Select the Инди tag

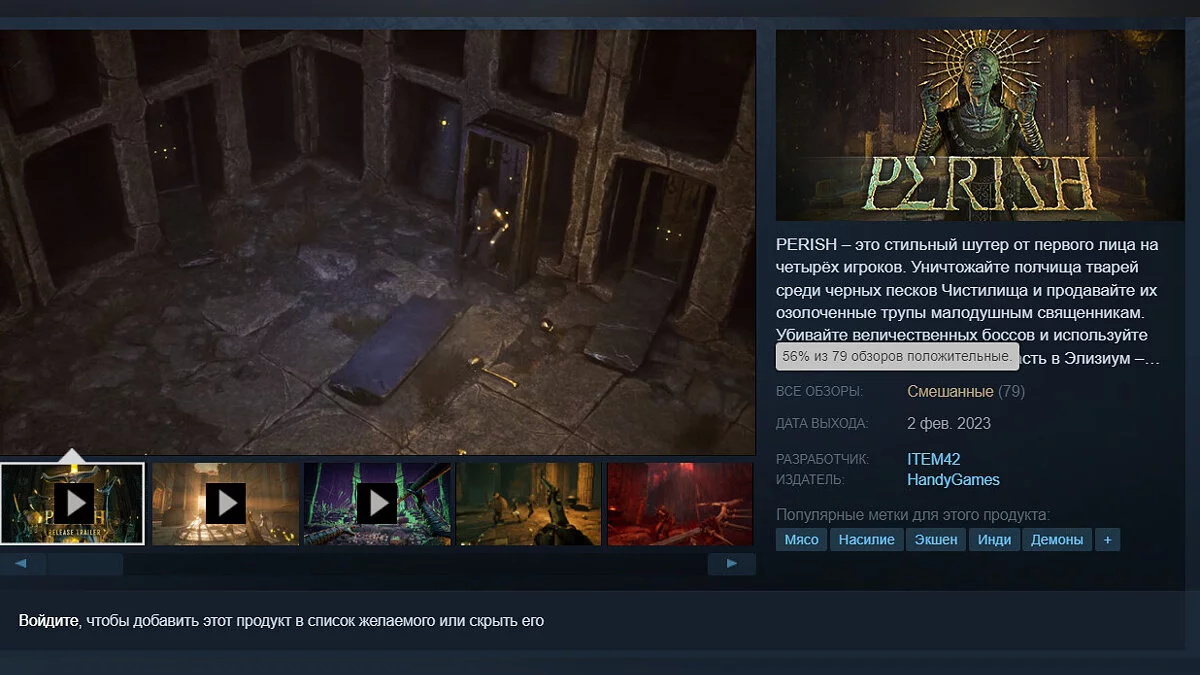tap(994, 539)
